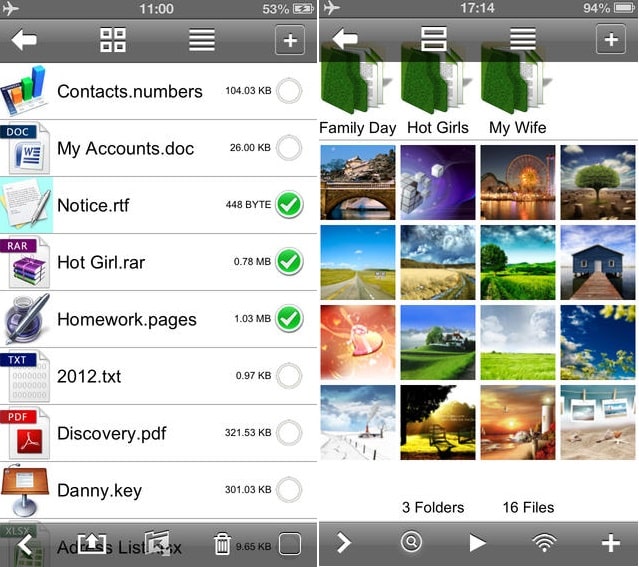The image size is (639, 567).
Task: Tap the trash icon to delete selected files
Action: point(222,544)
